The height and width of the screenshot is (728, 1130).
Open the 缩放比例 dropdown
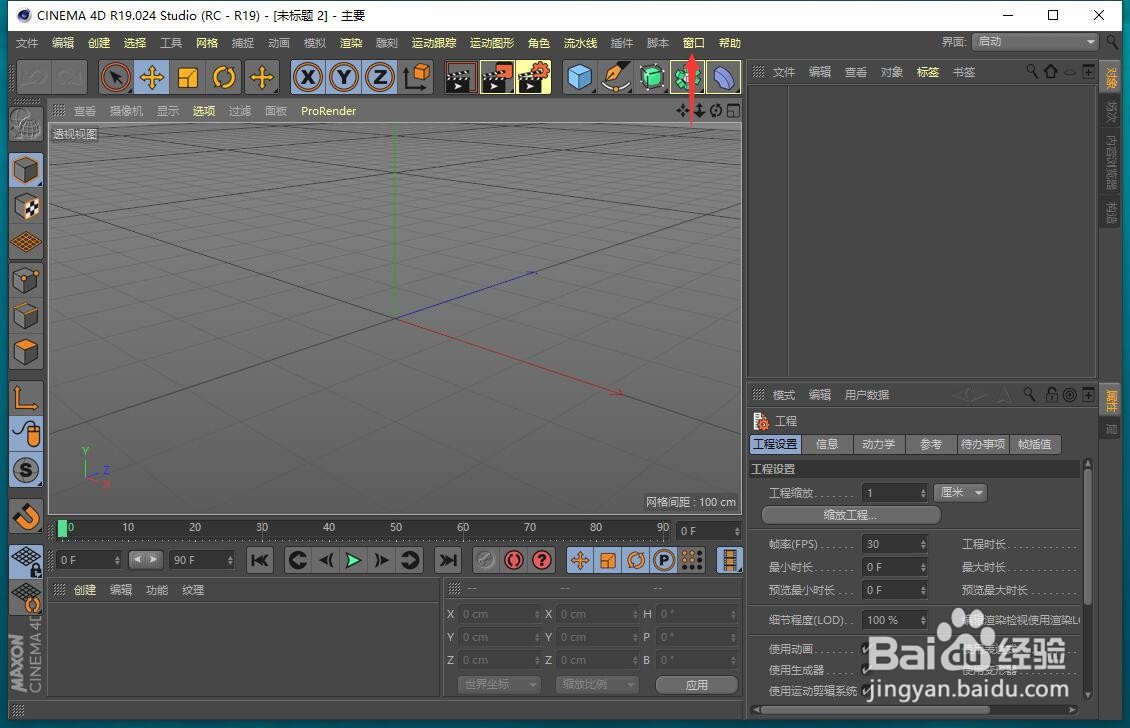click(597, 684)
